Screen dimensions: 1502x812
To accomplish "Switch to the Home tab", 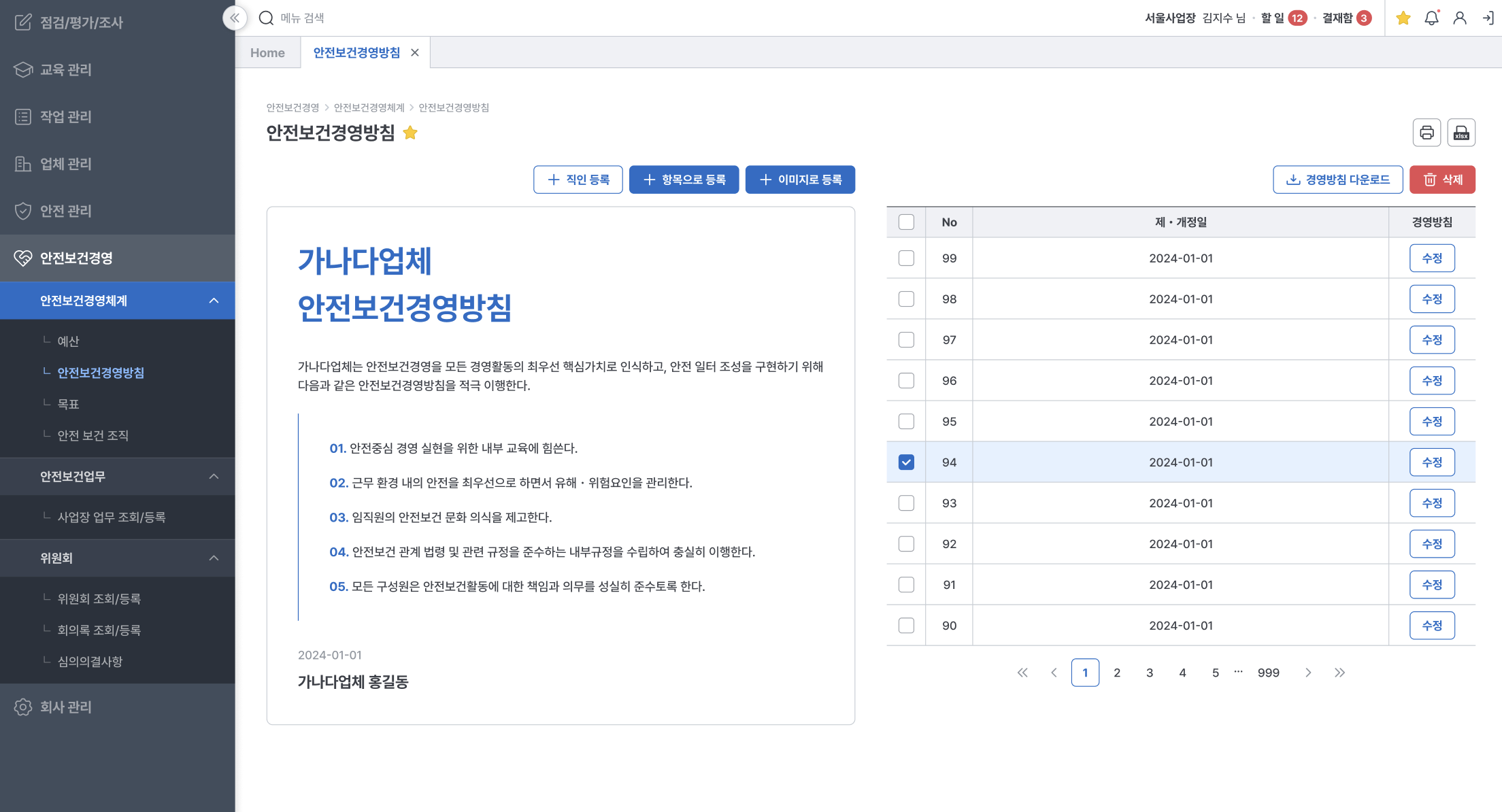I will (x=267, y=52).
